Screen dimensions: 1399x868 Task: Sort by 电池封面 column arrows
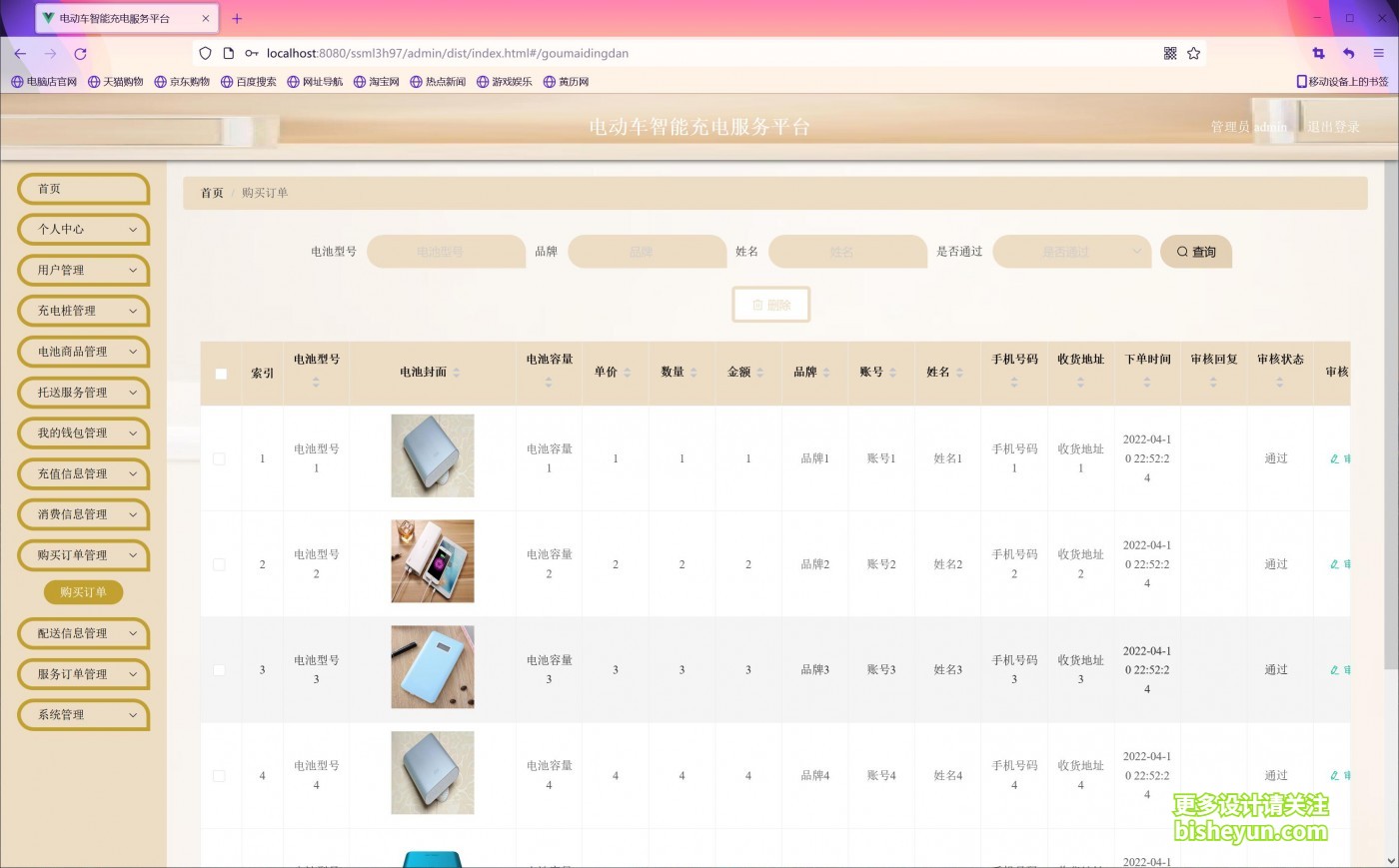click(456, 373)
